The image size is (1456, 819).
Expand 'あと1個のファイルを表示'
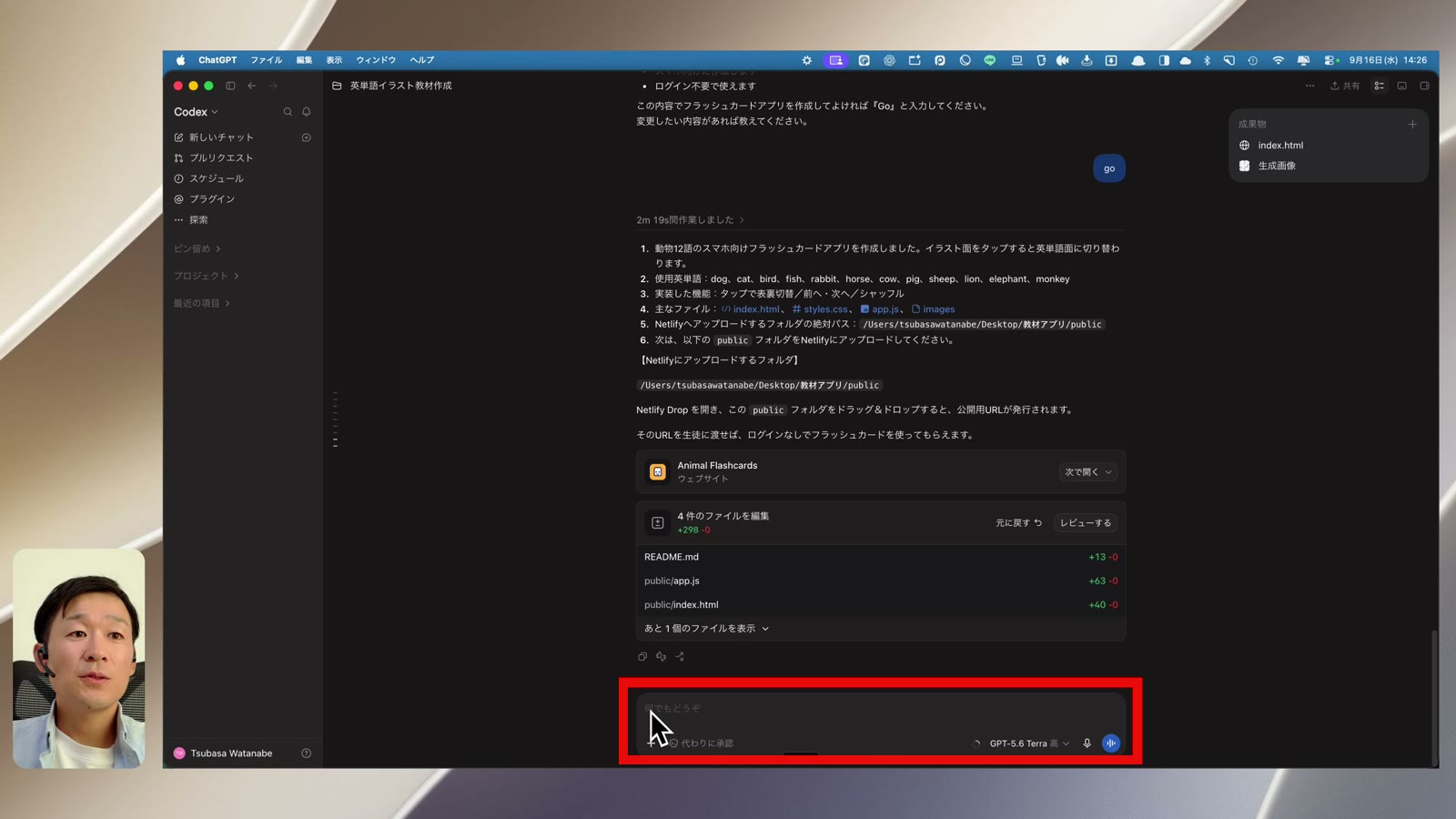coord(707,629)
